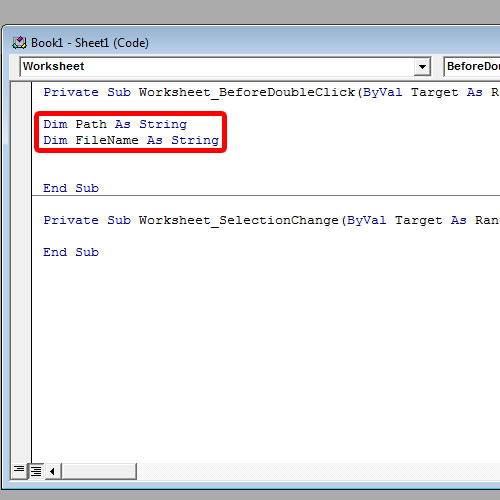Click the horizontal scroll left arrow
Image resolution: width=500 pixels, height=500 pixels.
coord(53,471)
